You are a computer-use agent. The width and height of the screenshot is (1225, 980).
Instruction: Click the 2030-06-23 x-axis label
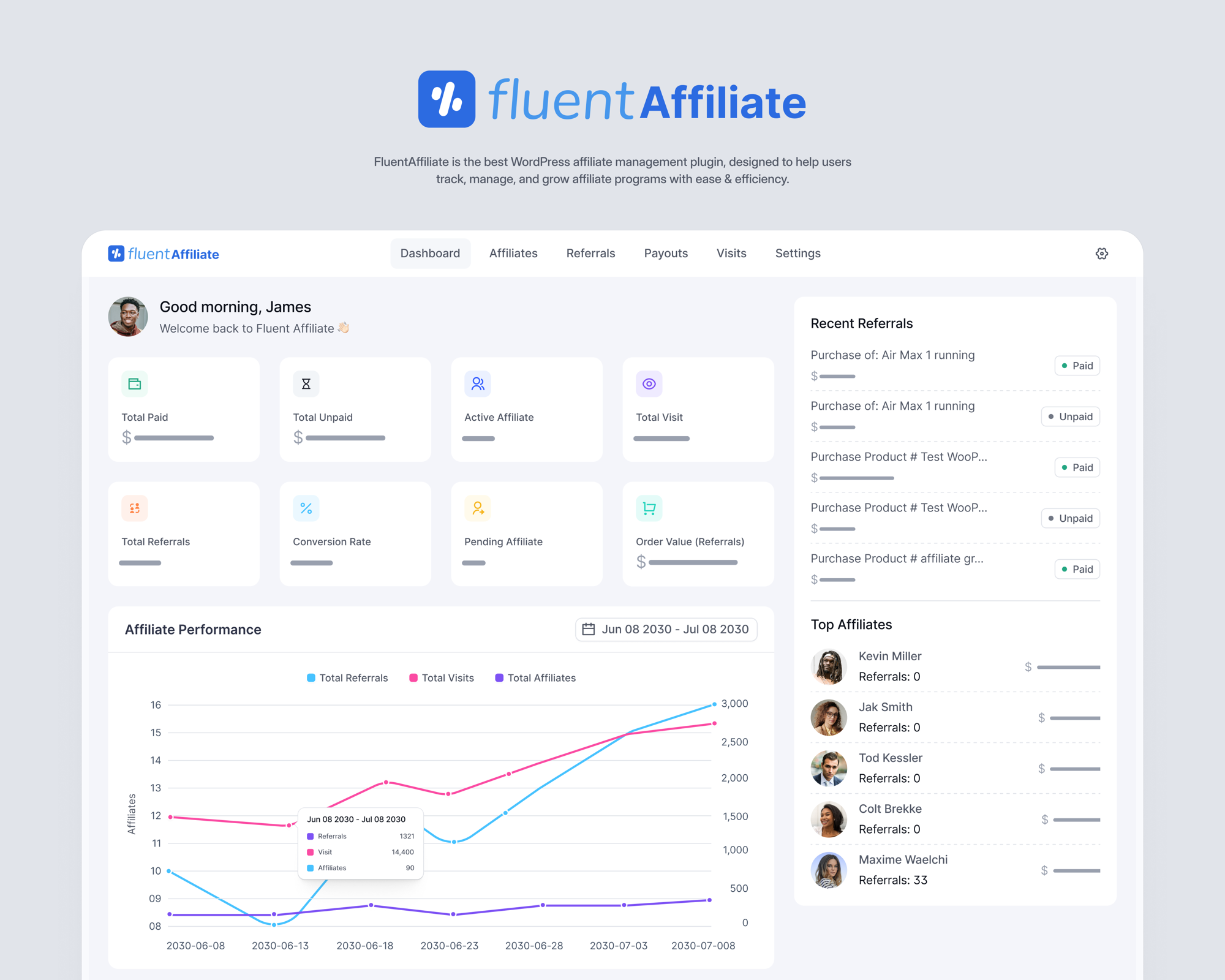tap(450, 946)
